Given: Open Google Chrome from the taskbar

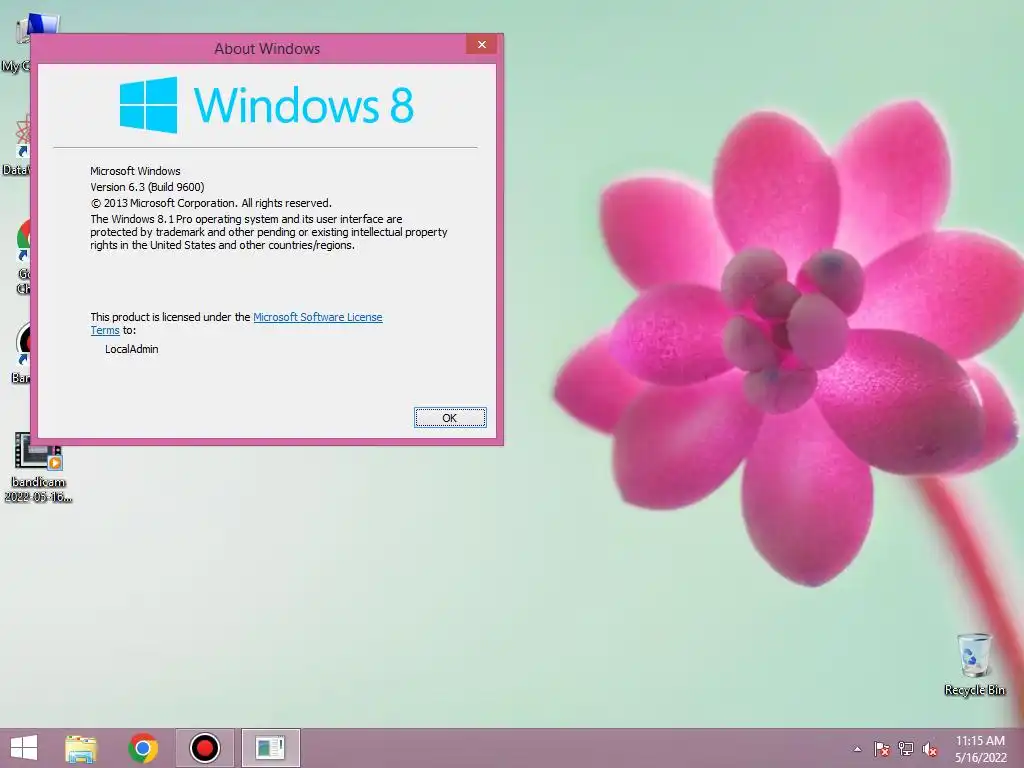Looking at the screenshot, I should pyautogui.click(x=143, y=748).
